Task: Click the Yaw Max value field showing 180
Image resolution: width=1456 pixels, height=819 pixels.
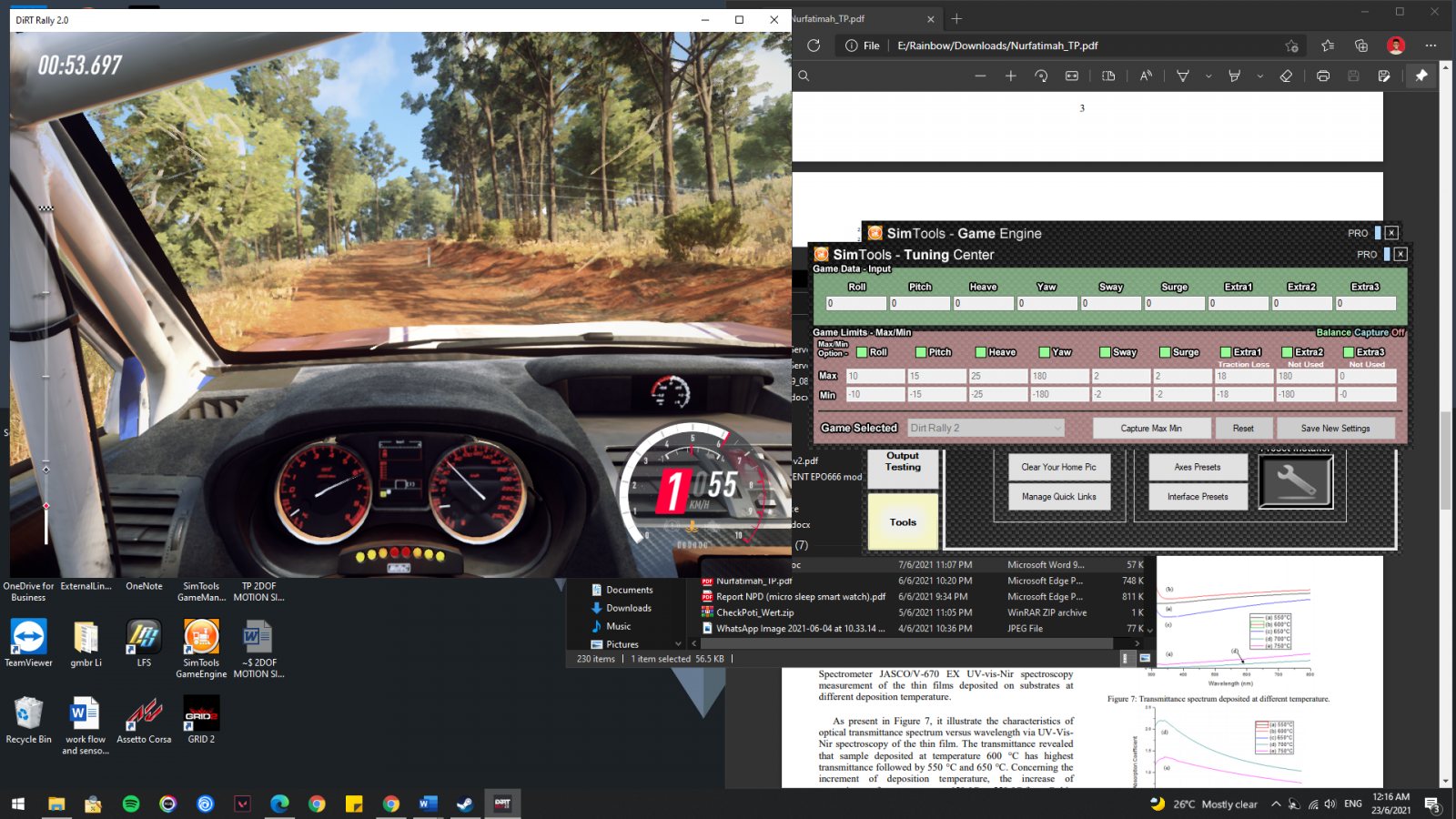Action: (x=1059, y=376)
